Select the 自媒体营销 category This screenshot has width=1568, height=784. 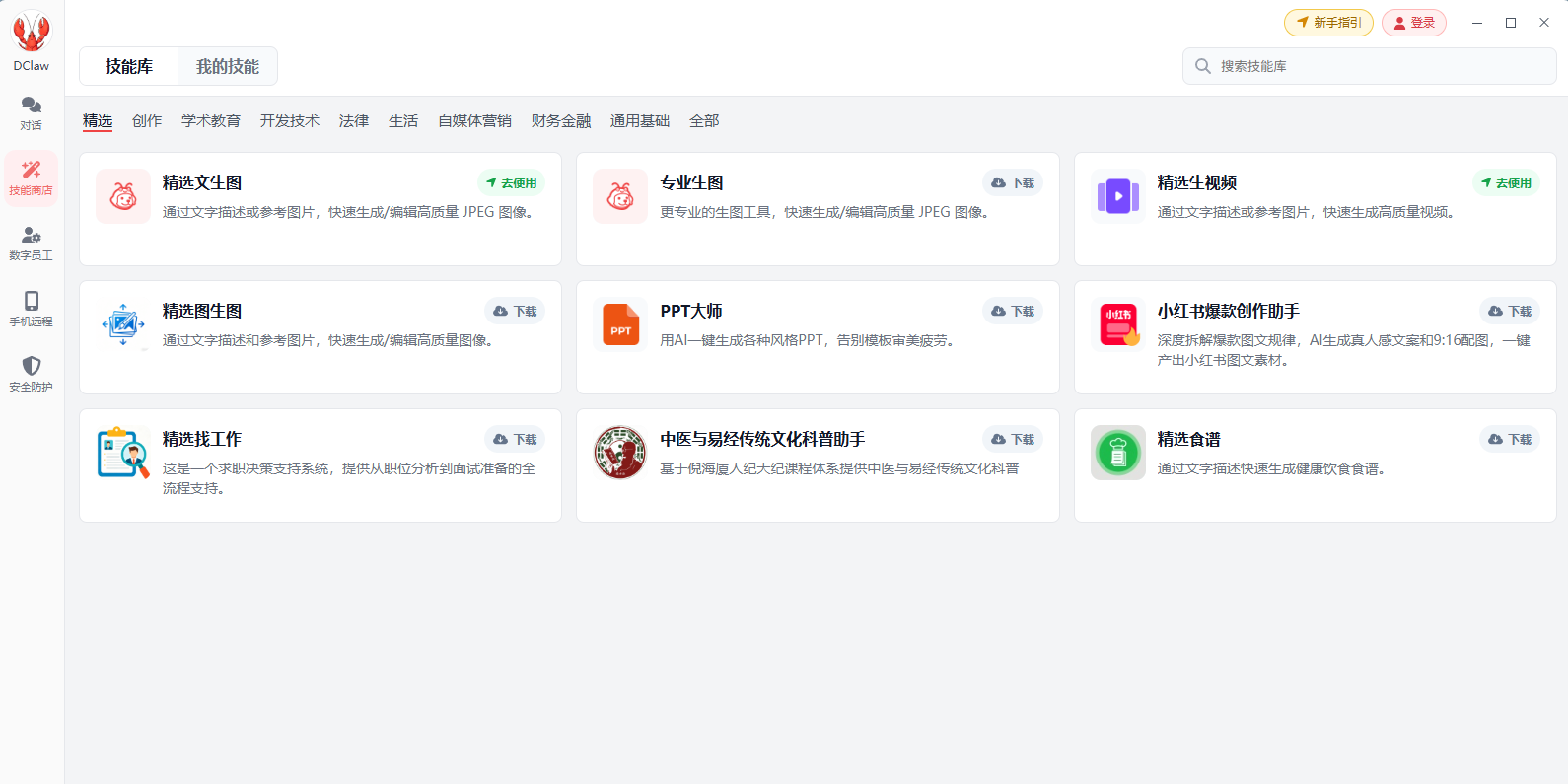tap(474, 120)
